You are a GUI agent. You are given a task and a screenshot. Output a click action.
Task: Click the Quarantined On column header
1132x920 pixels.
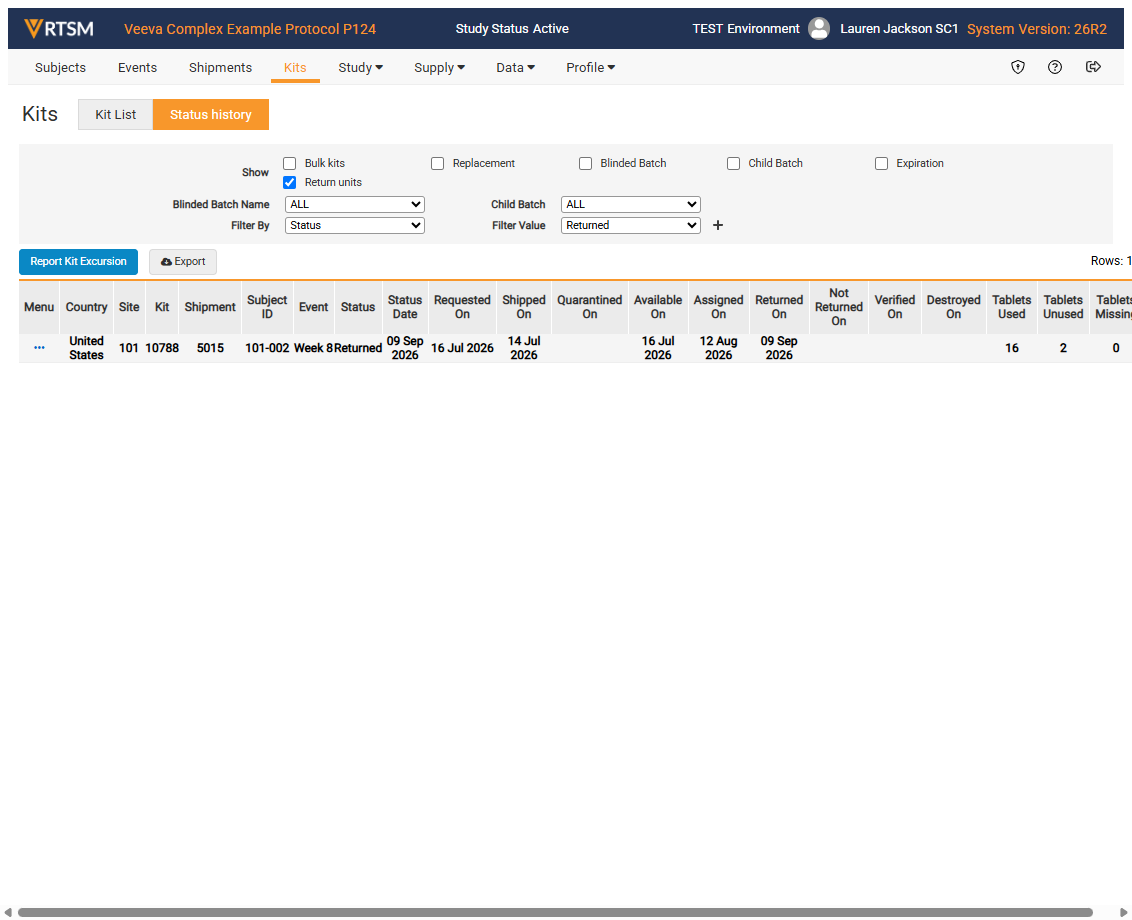point(589,307)
